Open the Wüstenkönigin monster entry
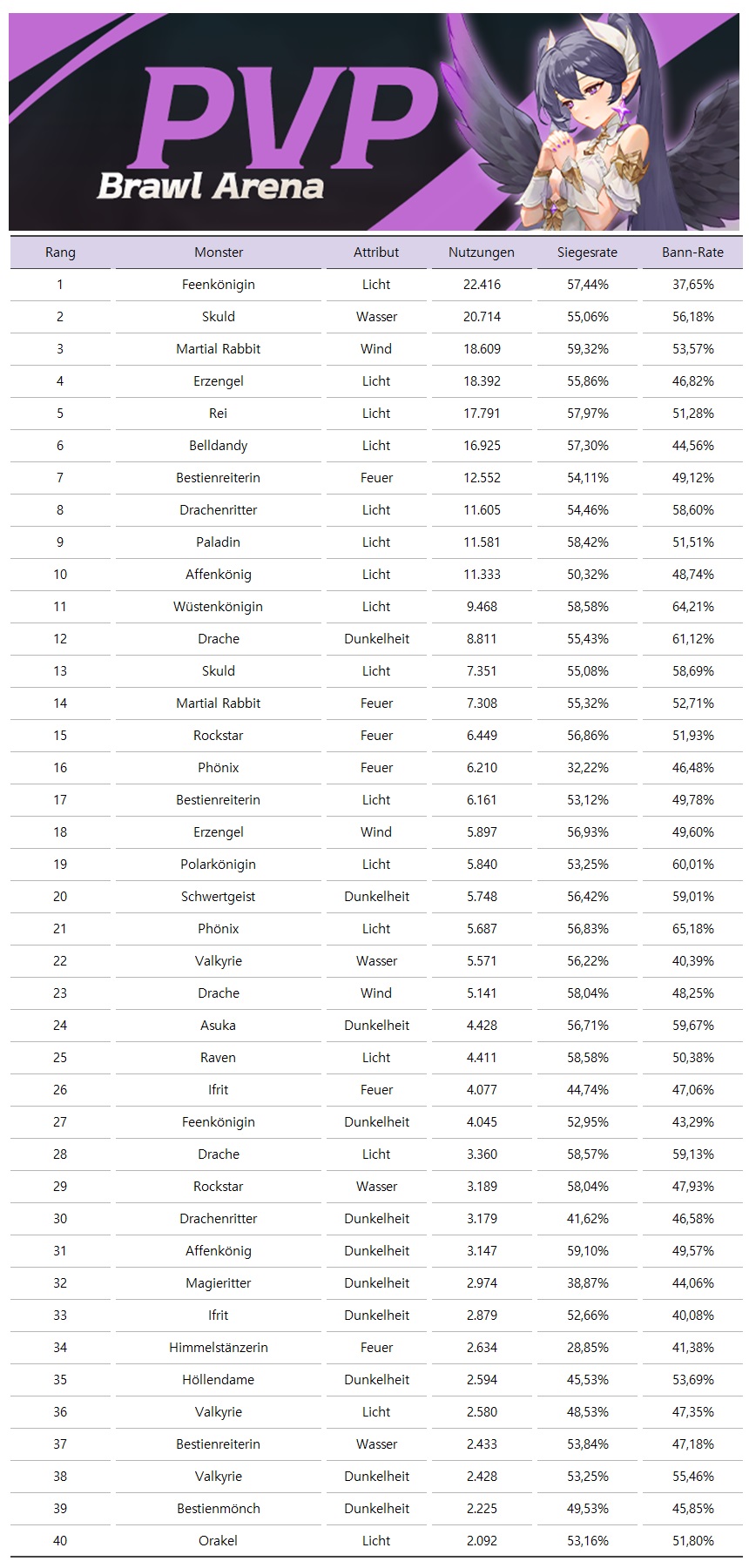The width and height of the screenshot is (749, 1568). (219, 607)
